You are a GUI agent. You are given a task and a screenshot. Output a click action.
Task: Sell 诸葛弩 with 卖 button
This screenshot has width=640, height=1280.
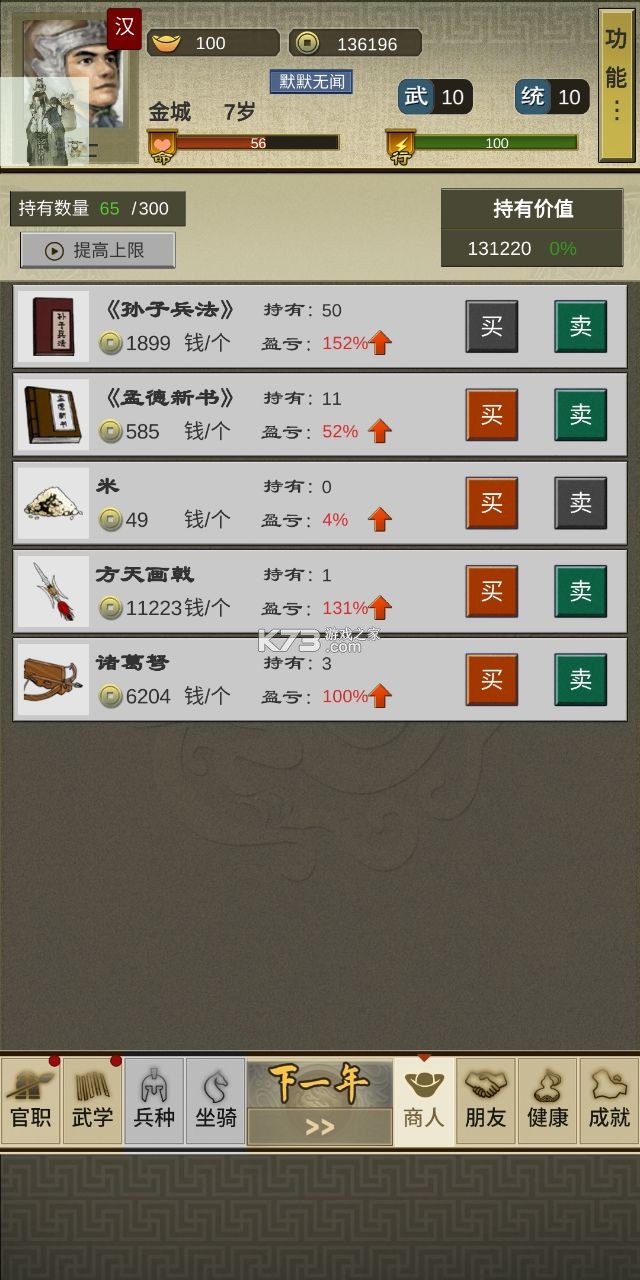[581, 679]
